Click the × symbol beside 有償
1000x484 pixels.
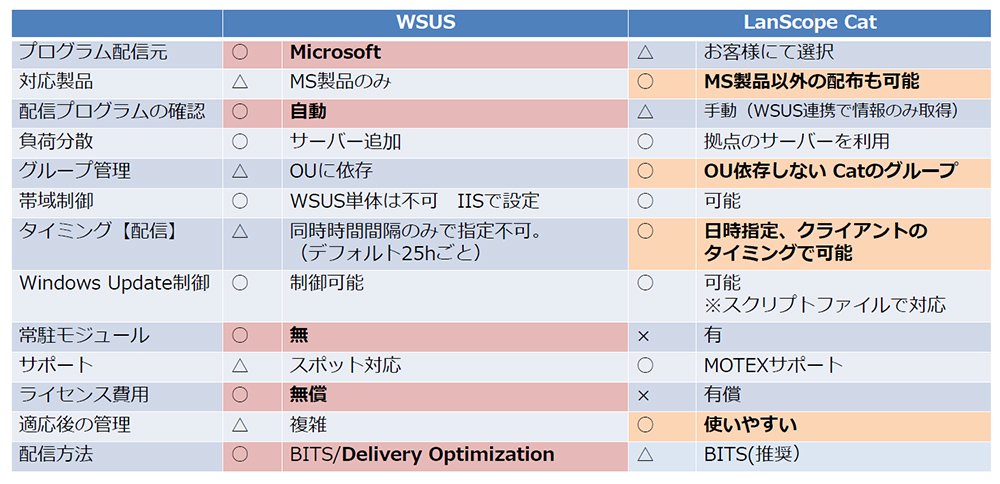tap(643, 395)
